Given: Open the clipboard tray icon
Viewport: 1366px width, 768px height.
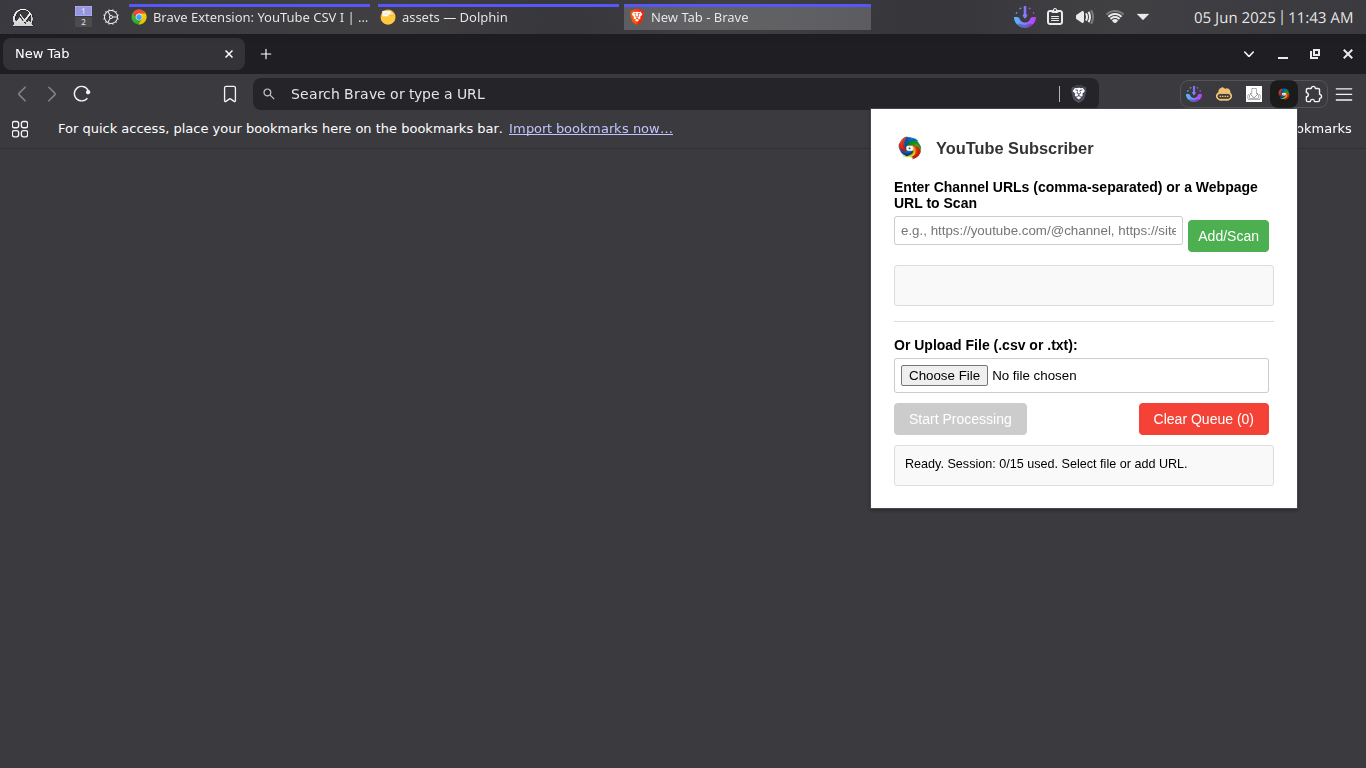Looking at the screenshot, I should tap(1054, 17).
